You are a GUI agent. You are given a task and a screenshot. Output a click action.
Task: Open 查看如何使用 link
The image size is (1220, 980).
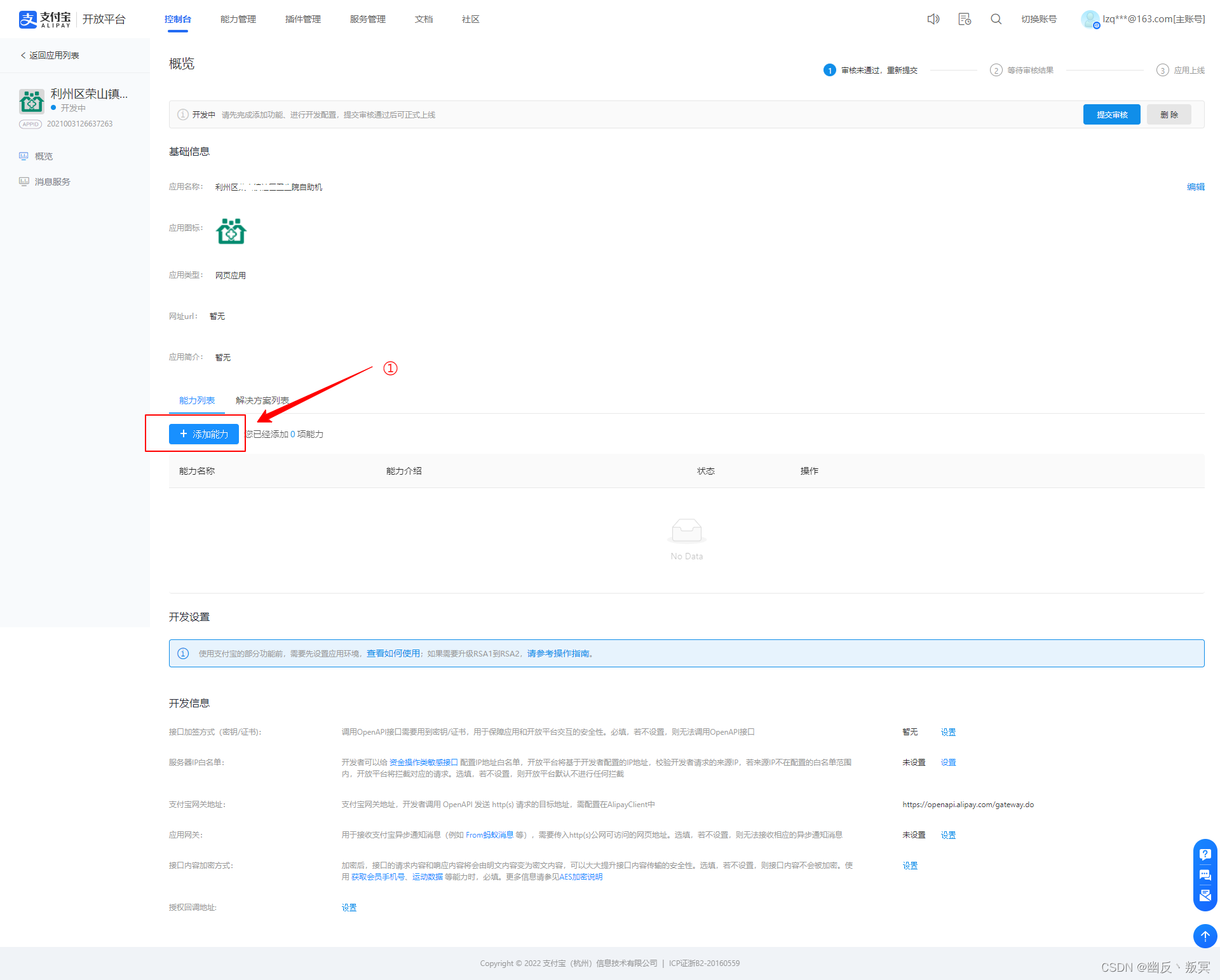pyautogui.click(x=393, y=653)
